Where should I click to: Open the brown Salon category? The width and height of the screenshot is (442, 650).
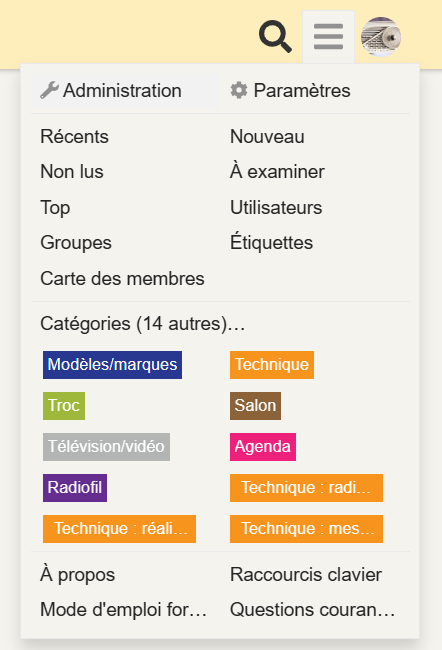(255, 406)
